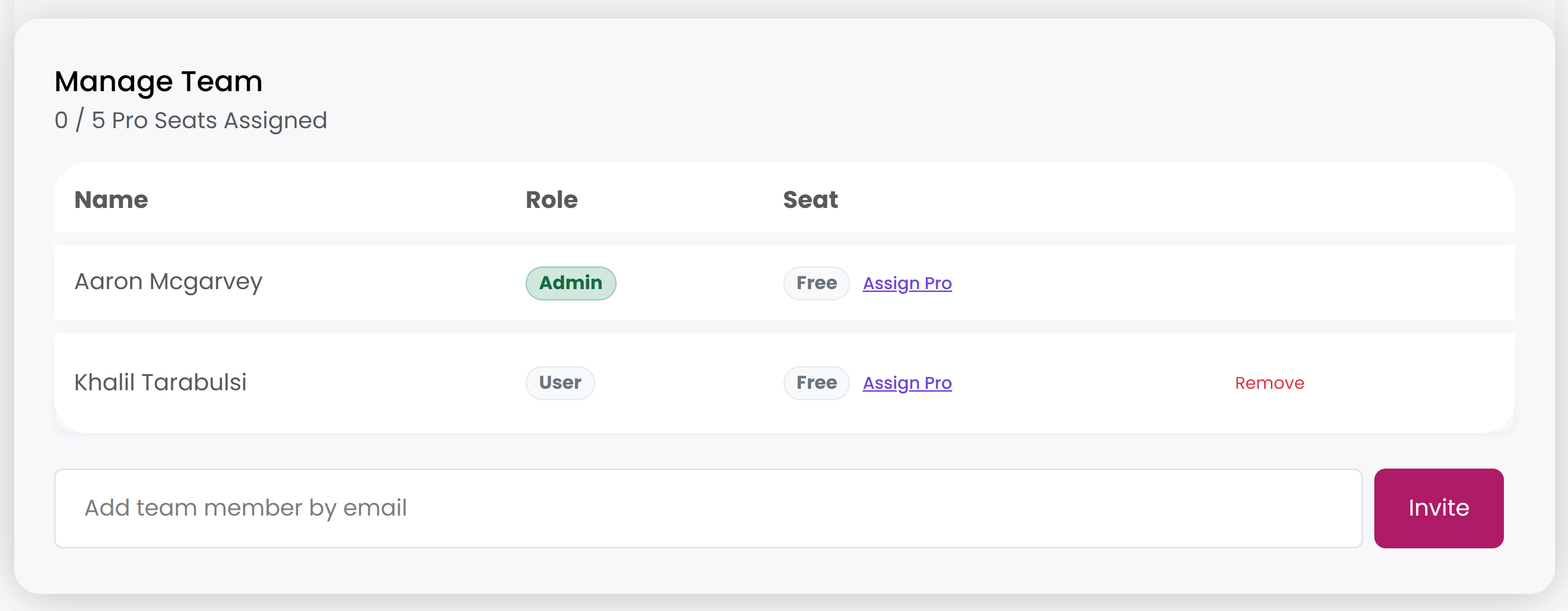This screenshot has width=1568, height=611.
Task: Click Assign Pro for Aaron Mcgarvey
Action: coord(907,283)
